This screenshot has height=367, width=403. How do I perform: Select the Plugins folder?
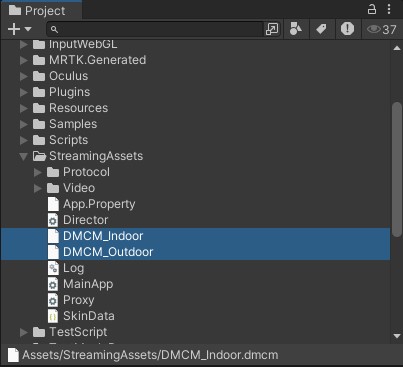(70, 92)
